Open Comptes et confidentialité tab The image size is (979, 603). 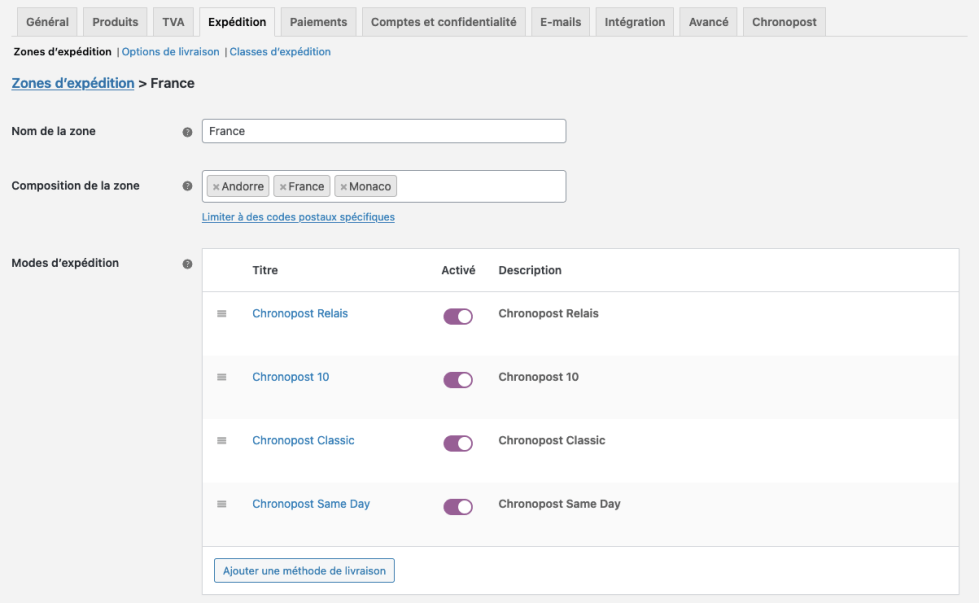[x=444, y=22]
